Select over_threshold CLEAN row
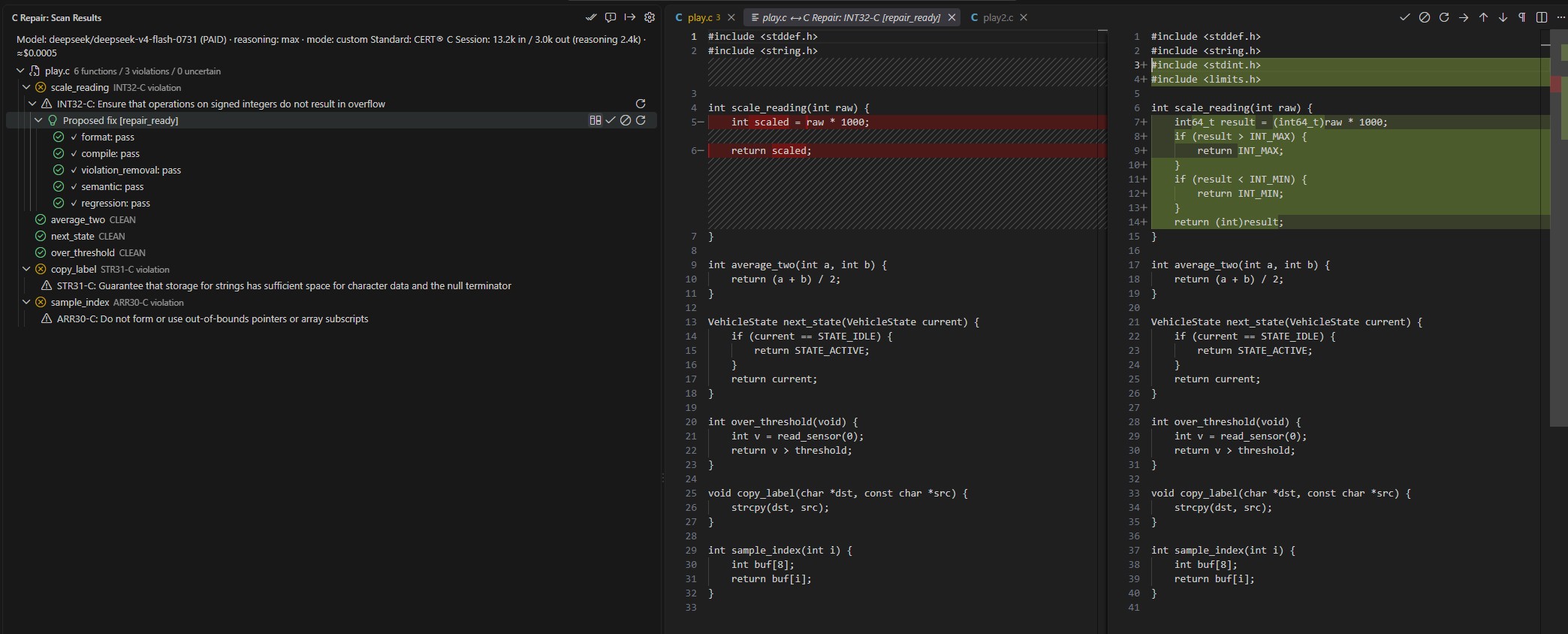The width and height of the screenshot is (1568, 634). 331,252
